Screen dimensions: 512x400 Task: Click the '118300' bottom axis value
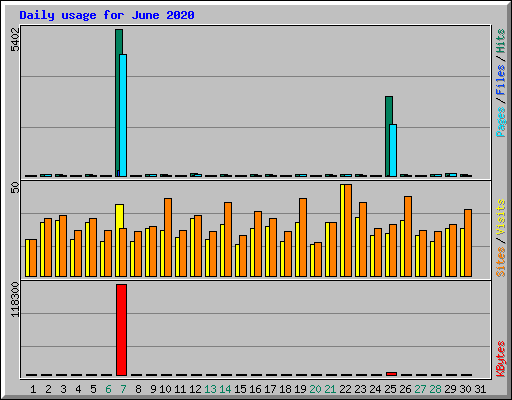click(x=15, y=299)
